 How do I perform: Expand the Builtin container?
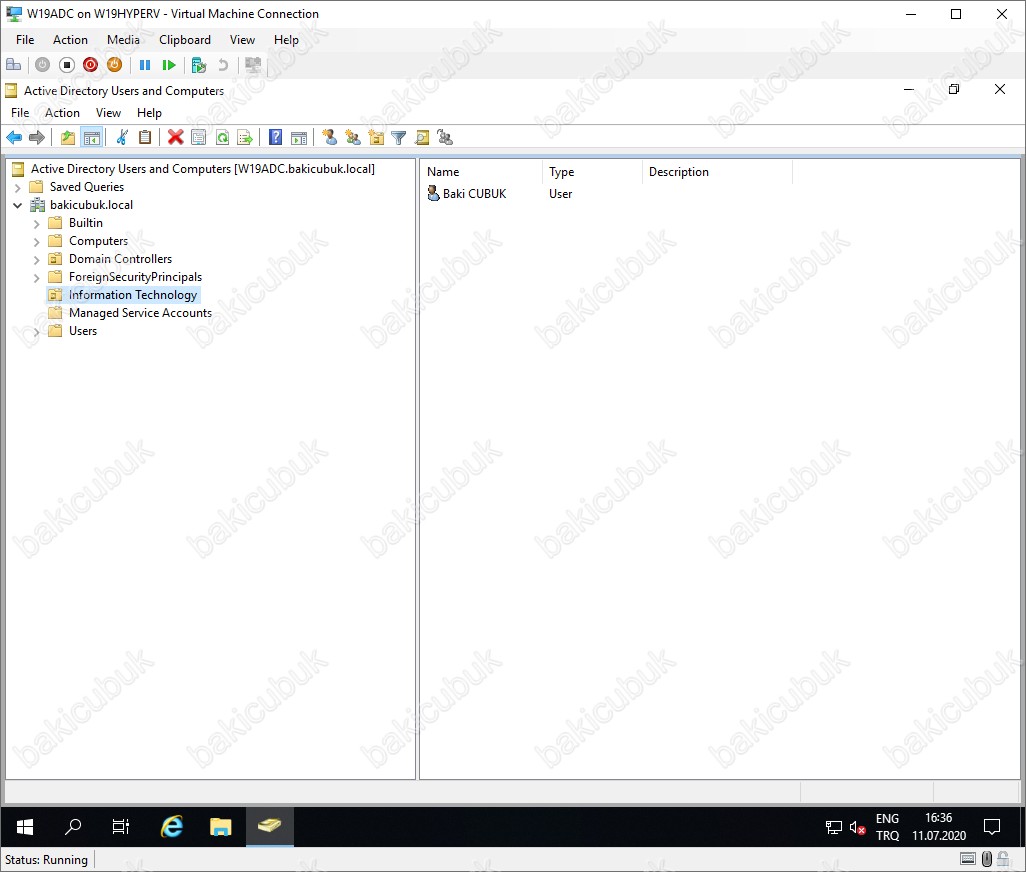tap(37, 223)
